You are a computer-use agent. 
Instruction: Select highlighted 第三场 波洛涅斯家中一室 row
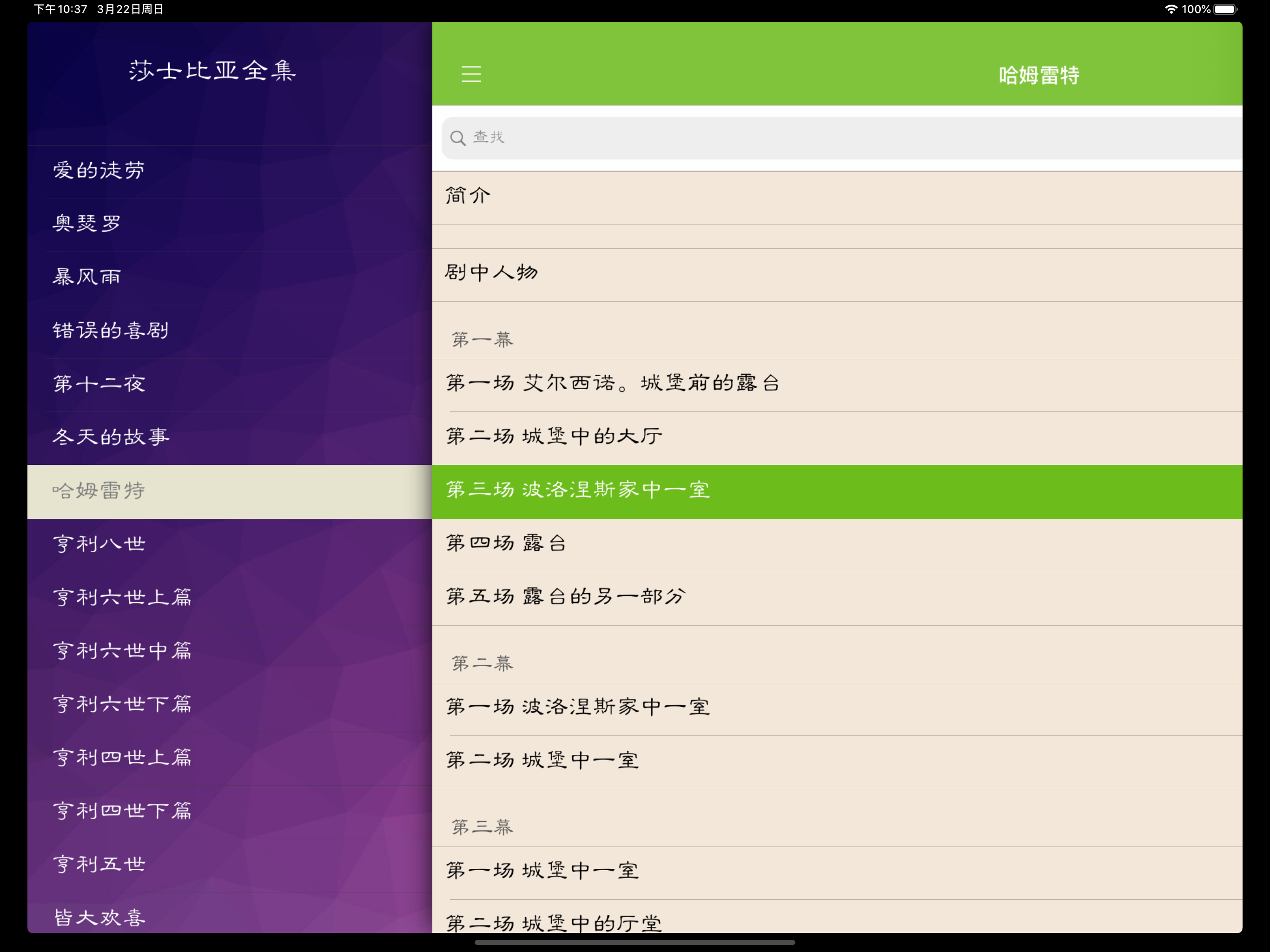coord(837,491)
